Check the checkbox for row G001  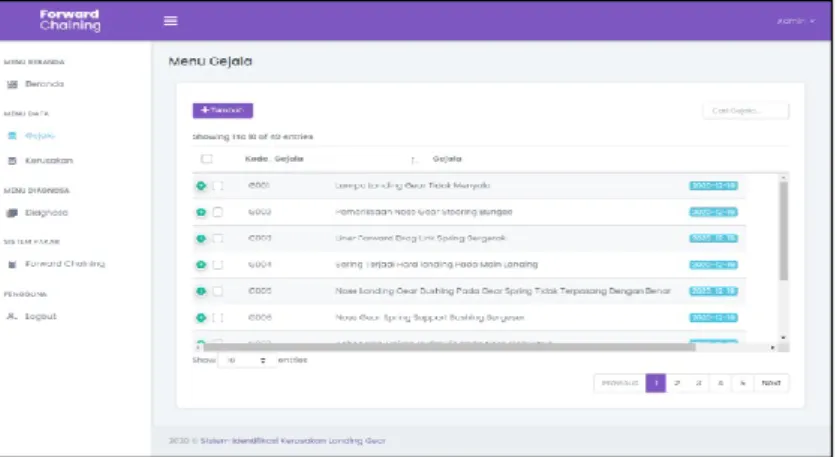(217, 186)
